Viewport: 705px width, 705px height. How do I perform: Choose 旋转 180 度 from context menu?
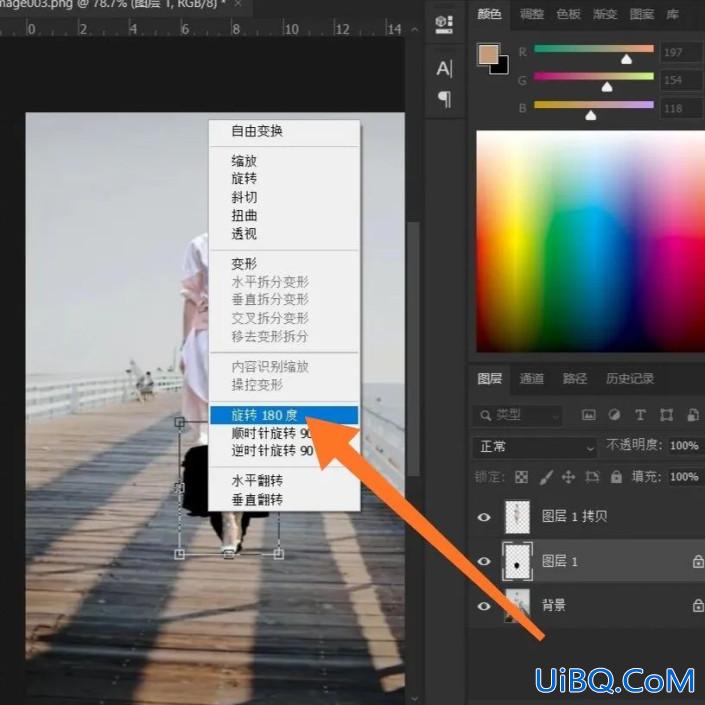pyautogui.click(x=284, y=415)
